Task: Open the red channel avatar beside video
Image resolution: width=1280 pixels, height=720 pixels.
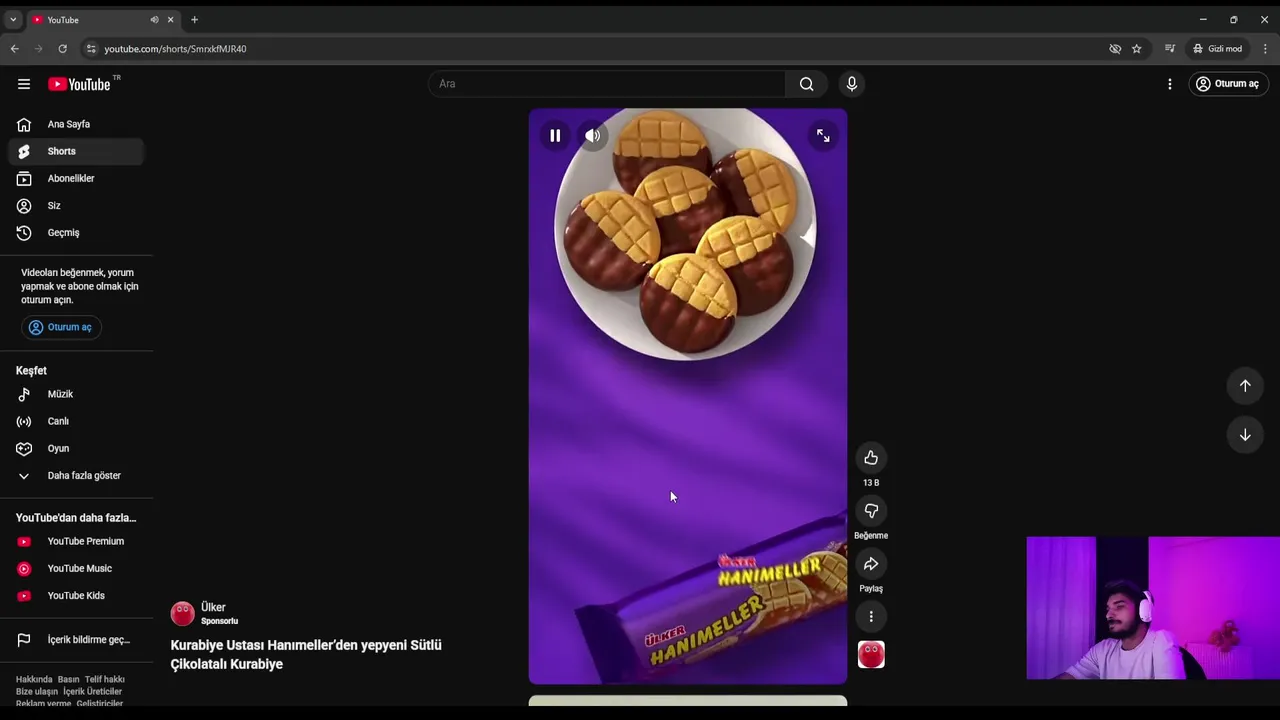Action: coord(871,655)
